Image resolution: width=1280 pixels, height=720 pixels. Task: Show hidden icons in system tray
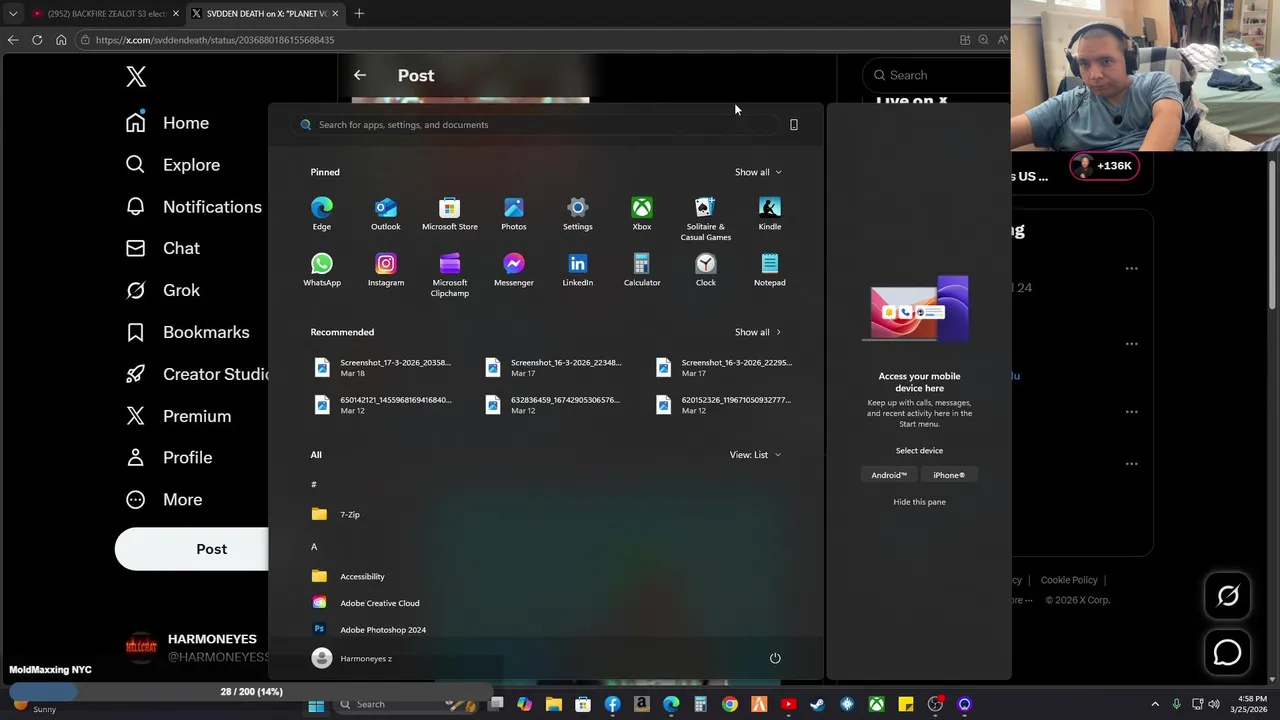1155,705
